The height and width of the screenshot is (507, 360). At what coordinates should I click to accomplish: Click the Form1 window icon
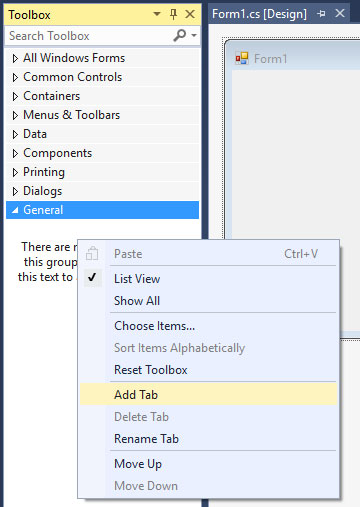point(242,58)
